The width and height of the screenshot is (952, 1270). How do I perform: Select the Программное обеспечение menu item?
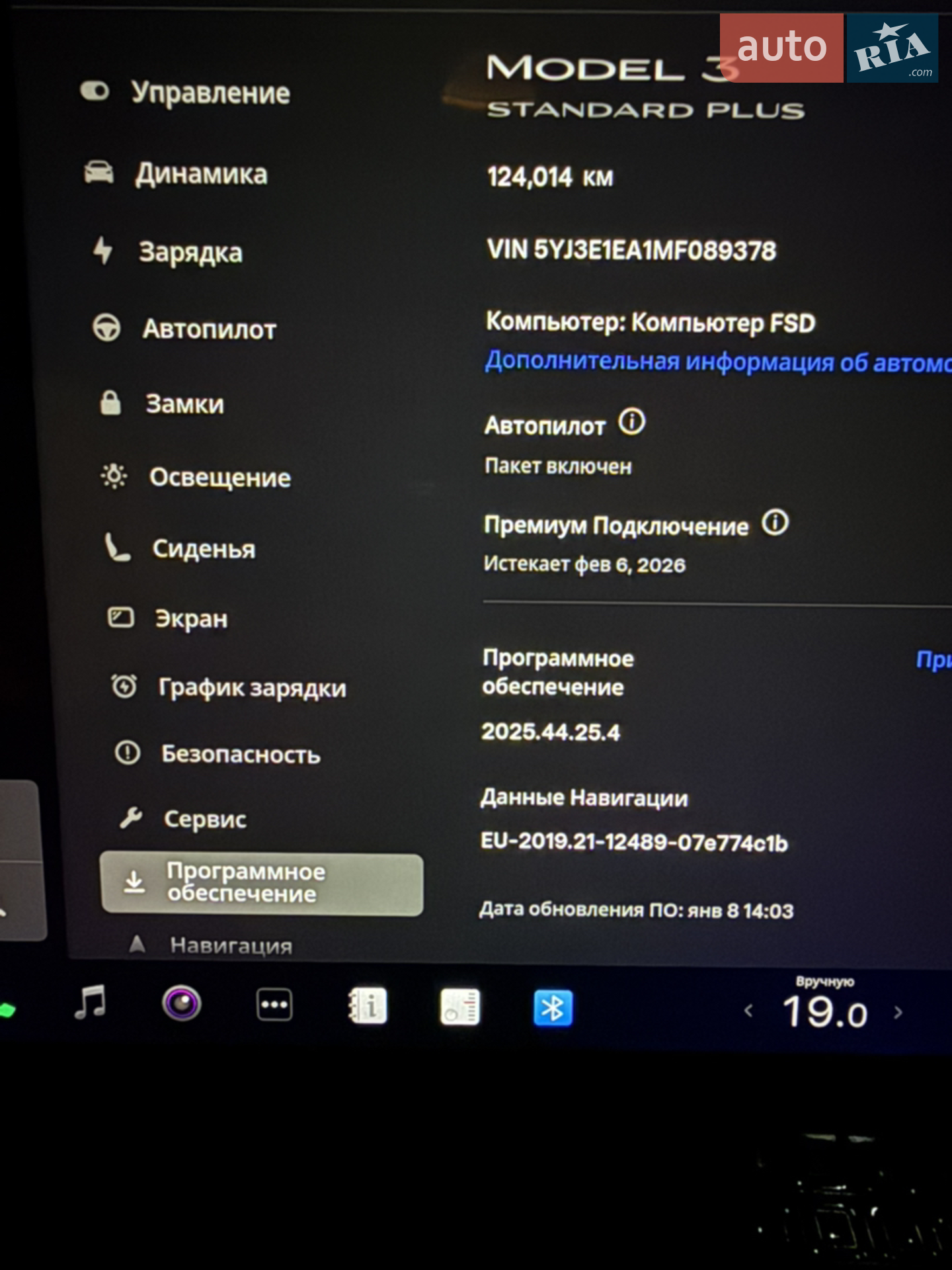[262, 884]
